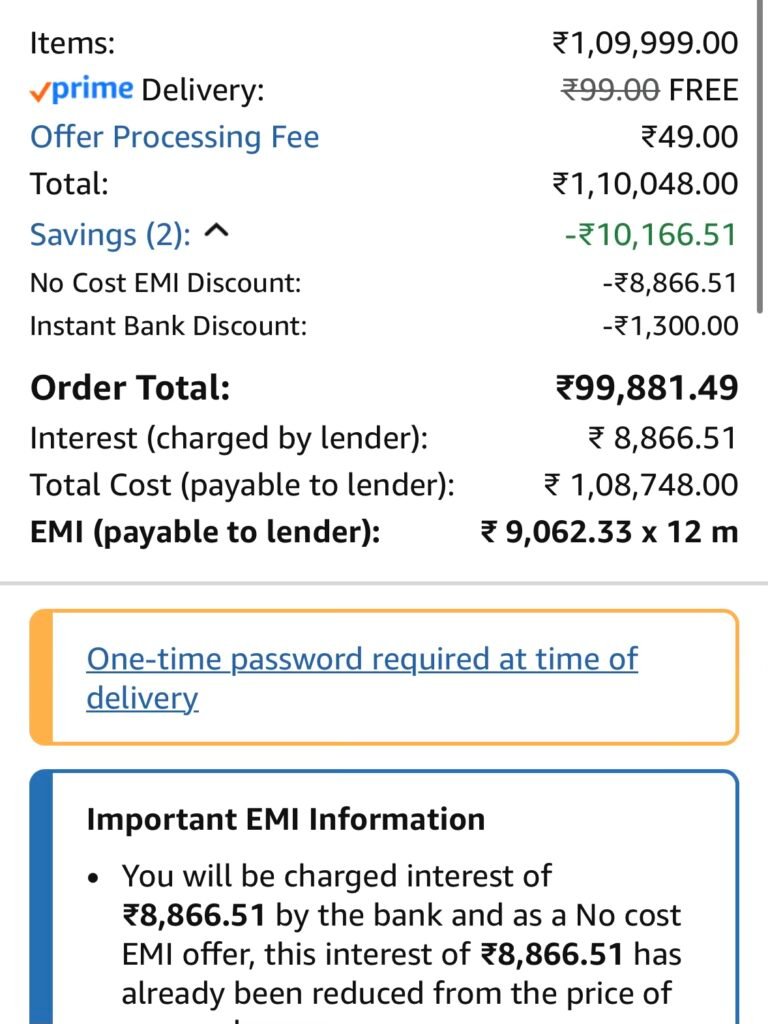Click the ₹49.00 processing fee amount
Image resolution: width=768 pixels, height=1024 pixels.
point(689,137)
